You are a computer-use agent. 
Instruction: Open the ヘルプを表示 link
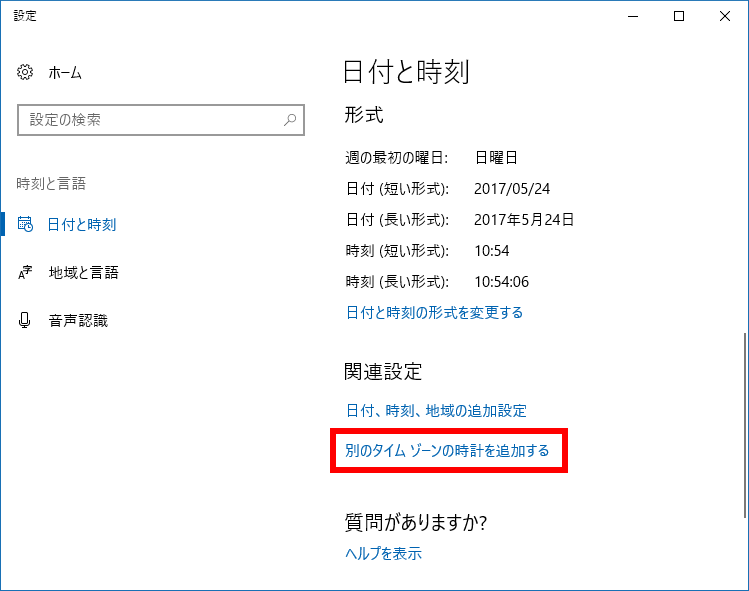click(384, 553)
